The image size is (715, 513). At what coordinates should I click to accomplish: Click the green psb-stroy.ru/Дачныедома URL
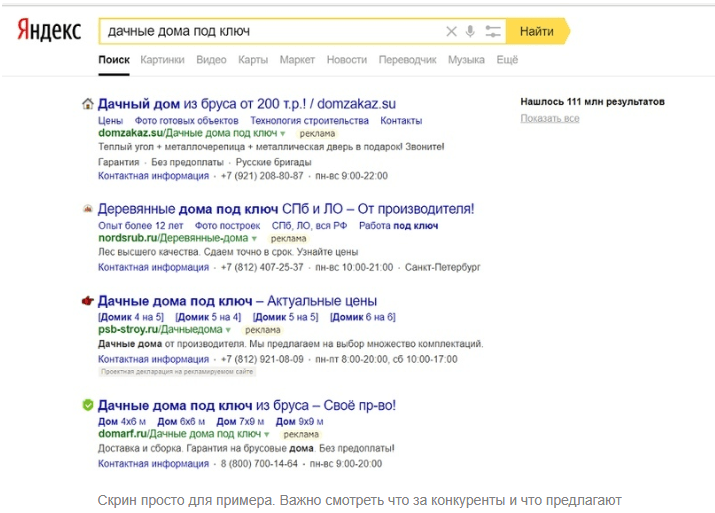(x=160, y=329)
